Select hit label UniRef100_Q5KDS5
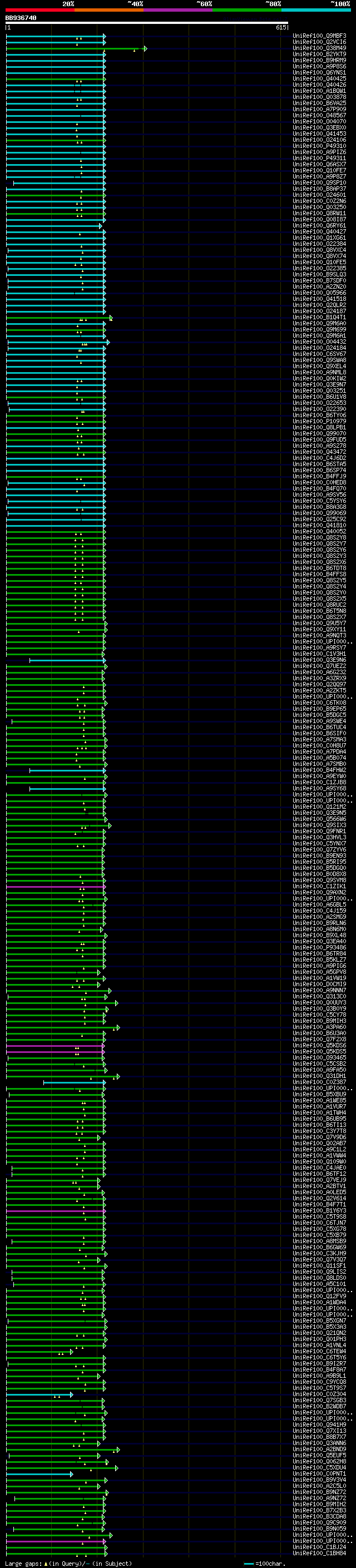 [x=319, y=1052]
